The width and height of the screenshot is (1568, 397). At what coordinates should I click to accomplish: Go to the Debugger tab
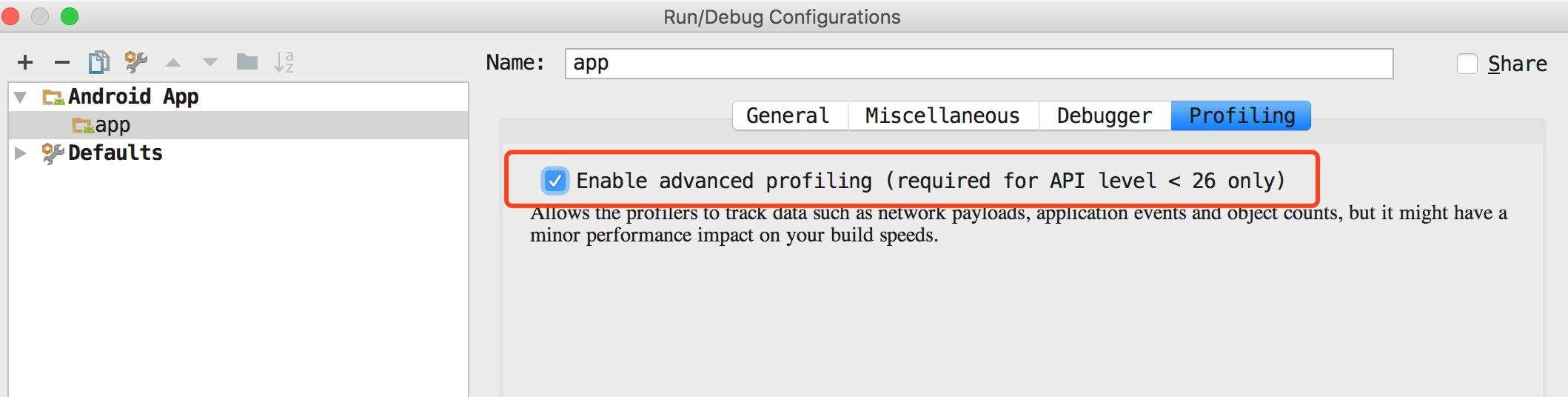(x=1104, y=116)
